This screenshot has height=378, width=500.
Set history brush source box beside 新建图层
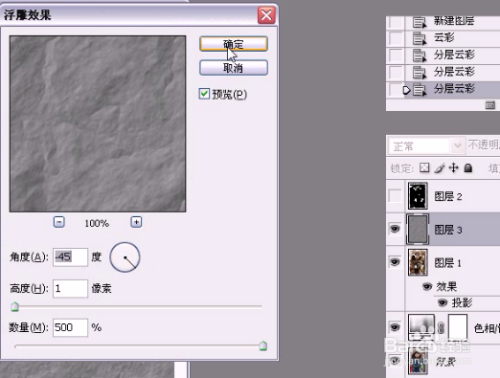pos(396,22)
